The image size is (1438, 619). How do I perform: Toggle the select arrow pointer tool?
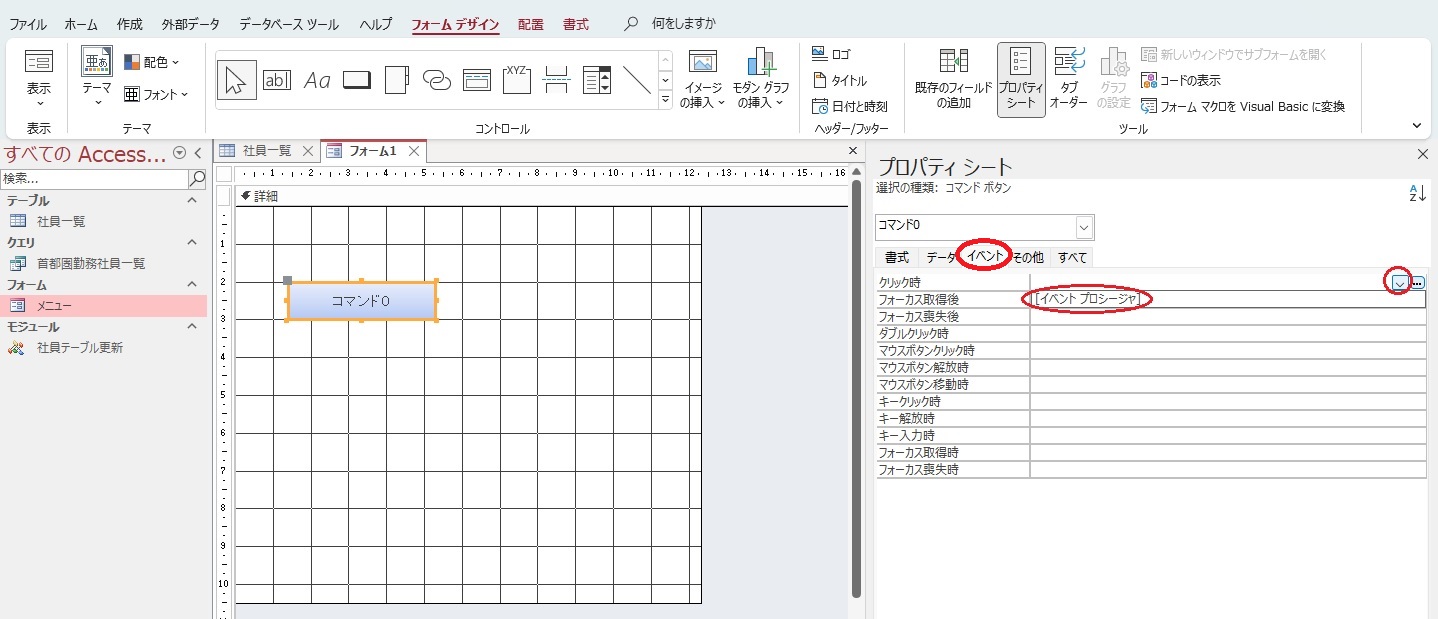(236, 80)
